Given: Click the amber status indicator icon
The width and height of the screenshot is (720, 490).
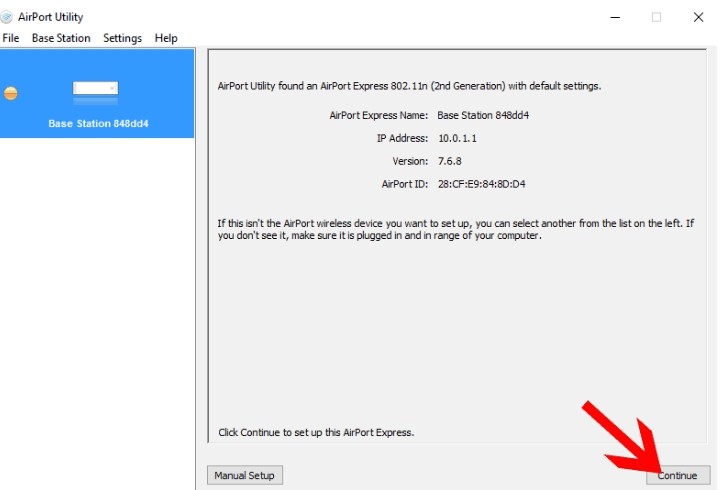Looking at the screenshot, I should tap(11, 93).
